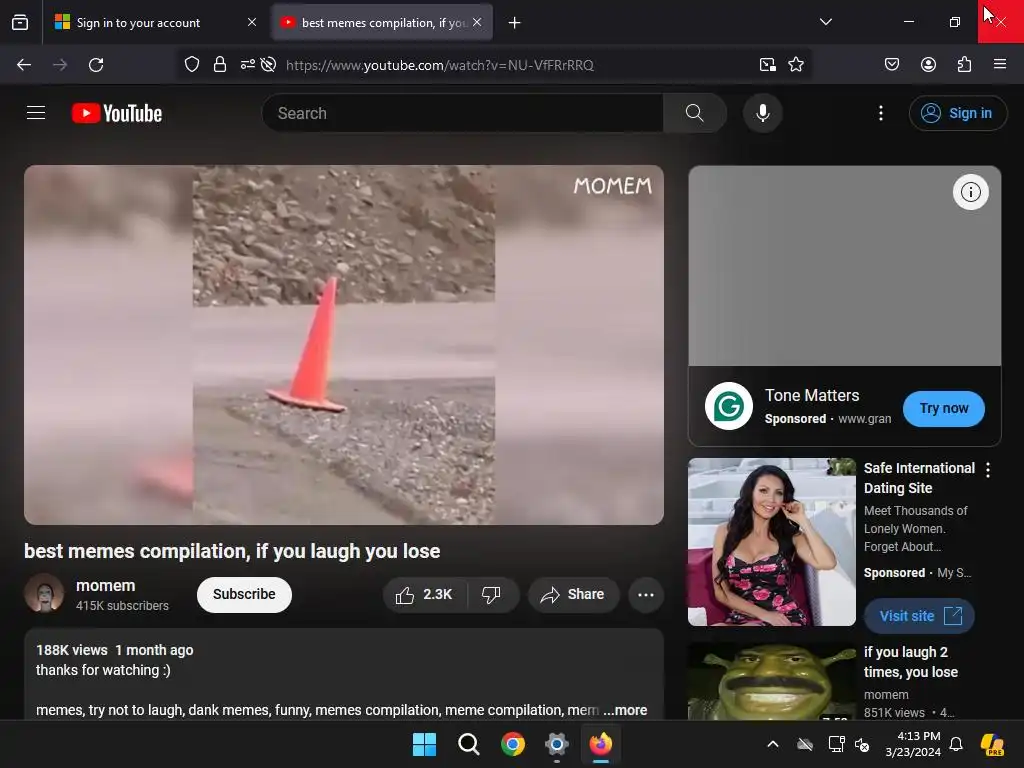Click Grammarly logo in Tone Matters ad
1024x768 pixels.
[x=729, y=406]
